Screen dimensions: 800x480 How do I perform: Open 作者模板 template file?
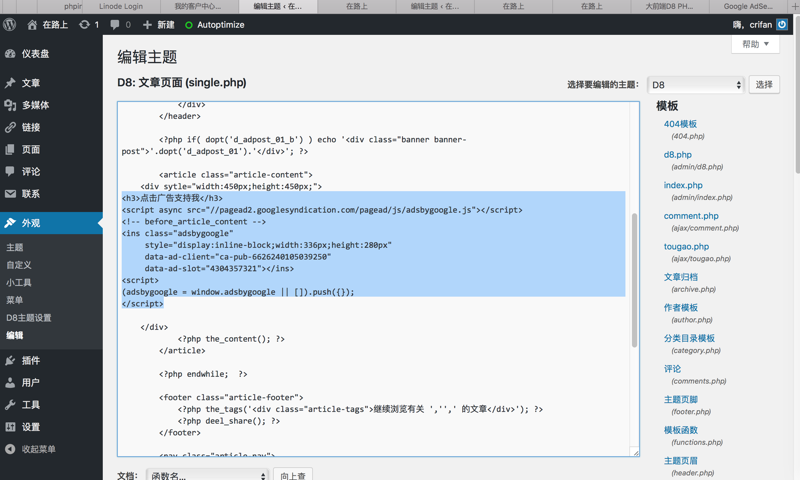click(681, 308)
